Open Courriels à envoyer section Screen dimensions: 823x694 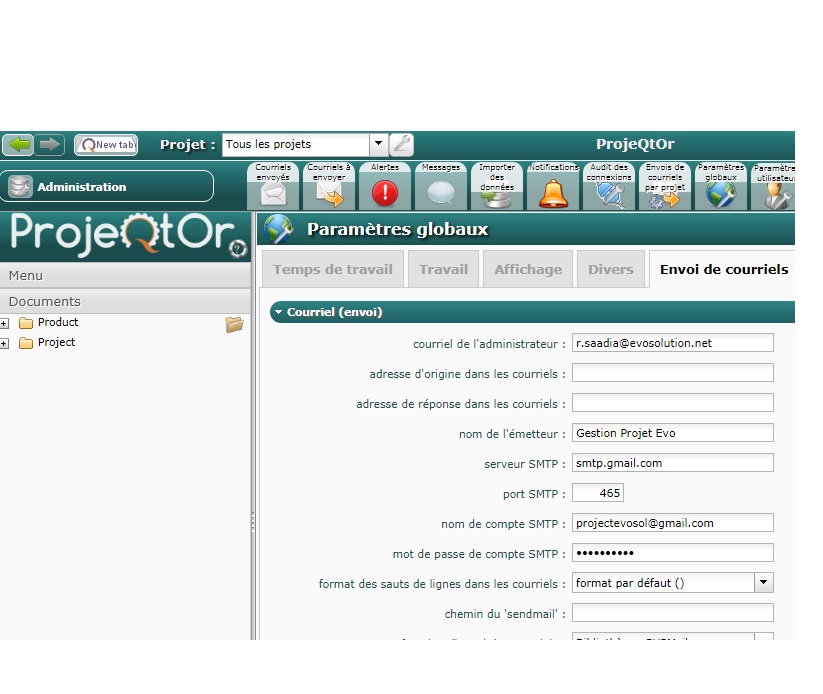329,186
